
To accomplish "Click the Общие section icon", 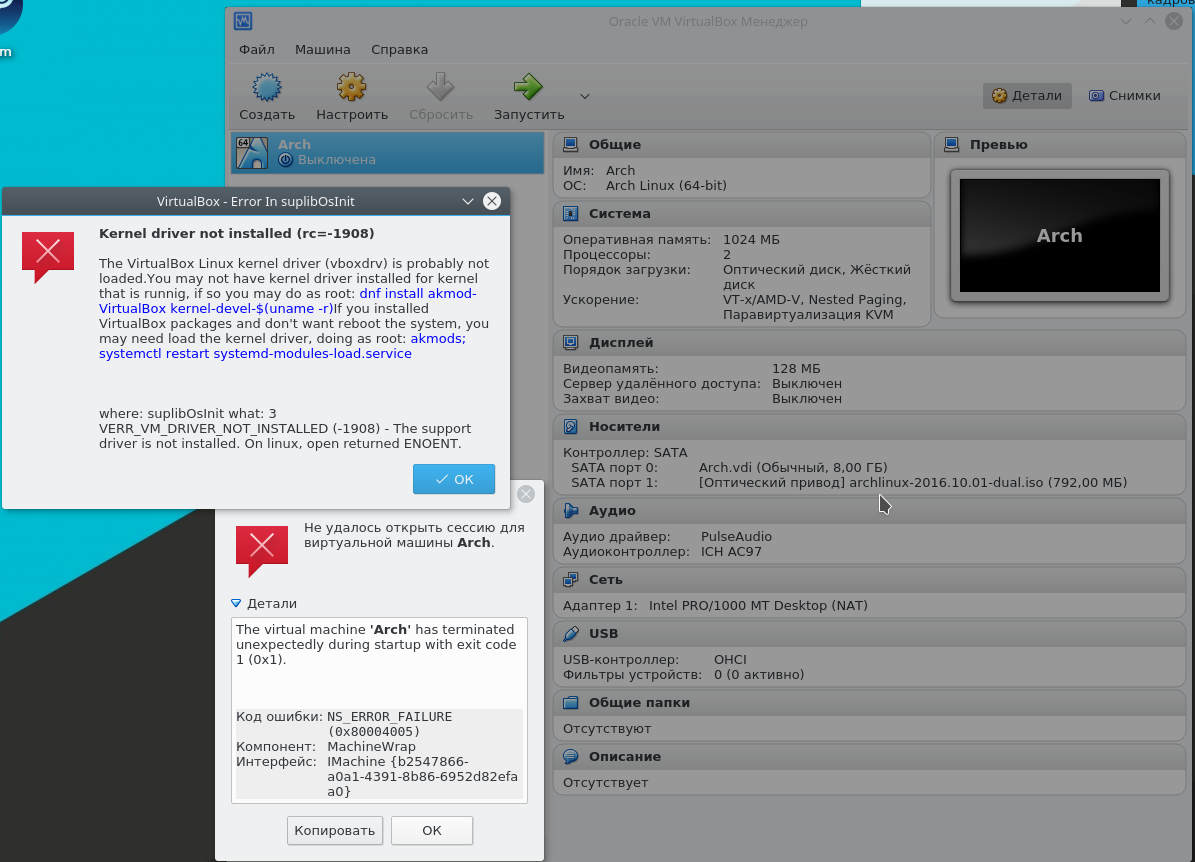I will [570, 144].
